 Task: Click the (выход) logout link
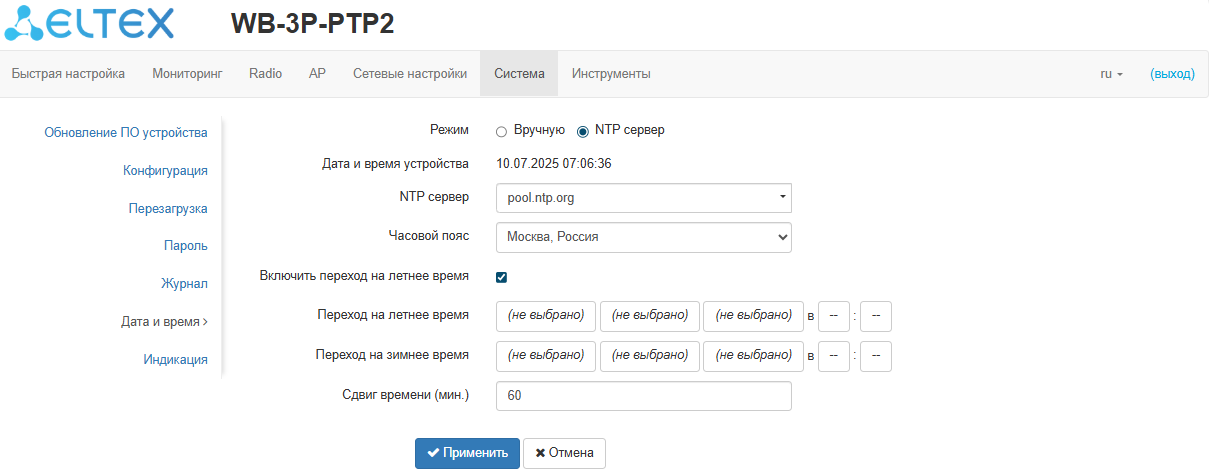click(x=1172, y=74)
